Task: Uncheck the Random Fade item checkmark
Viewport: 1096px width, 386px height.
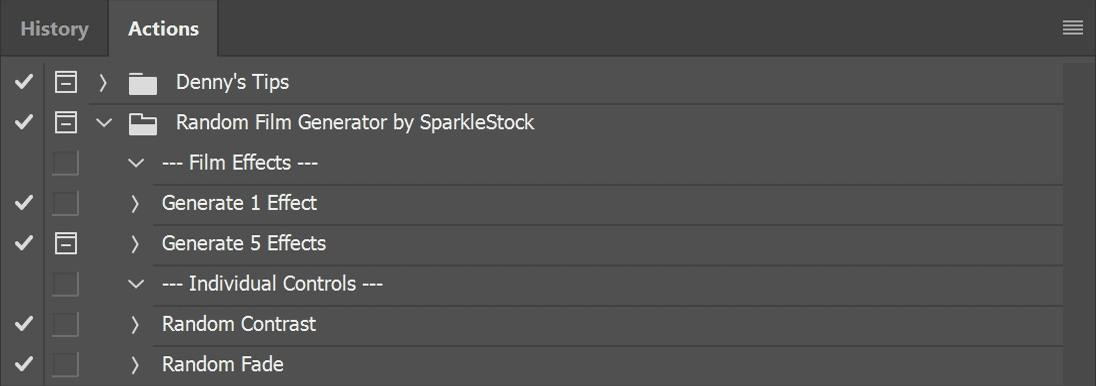Action: (x=24, y=364)
